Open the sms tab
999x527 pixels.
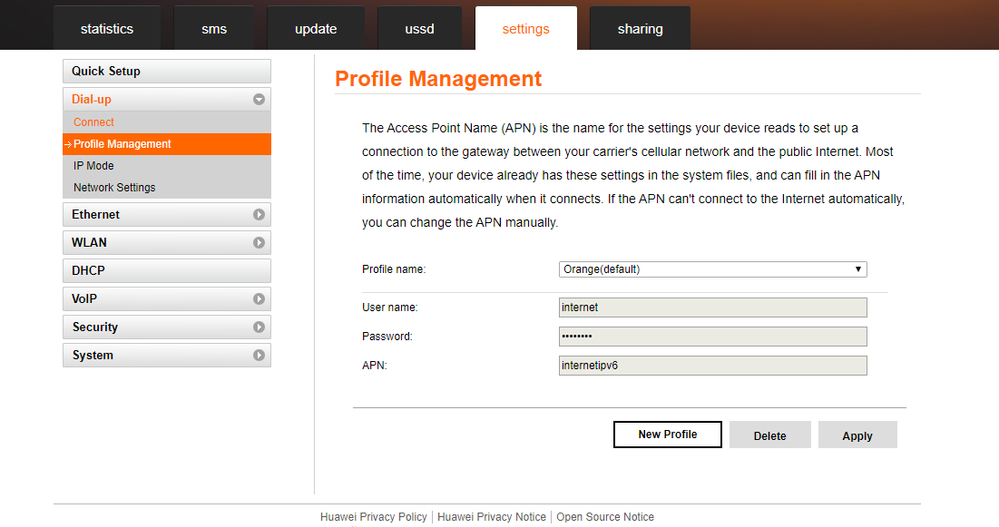pyautogui.click(x=214, y=29)
